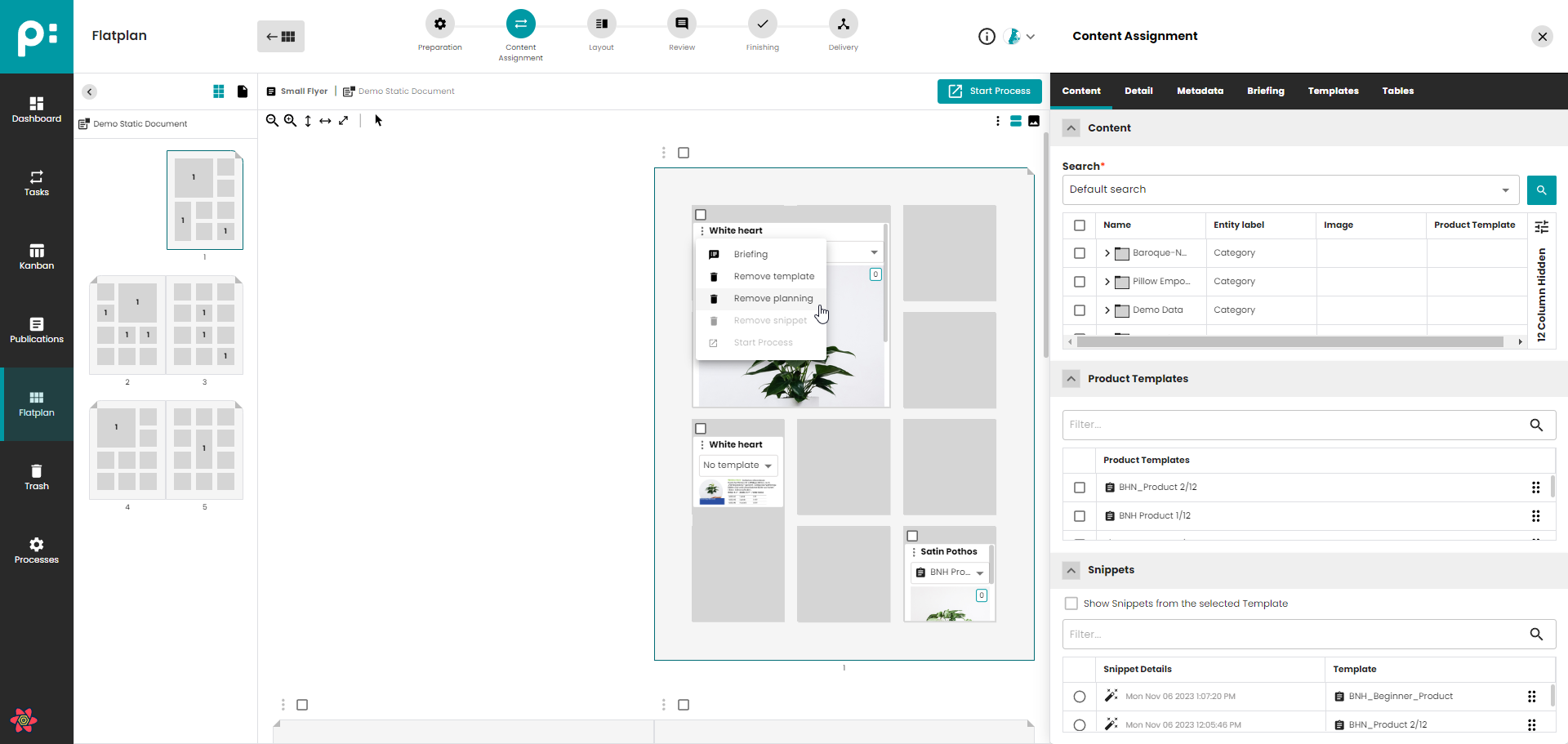Switch to the Briefing tab
Image resolution: width=1568 pixels, height=744 pixels.
click(x=1265, y=91)
